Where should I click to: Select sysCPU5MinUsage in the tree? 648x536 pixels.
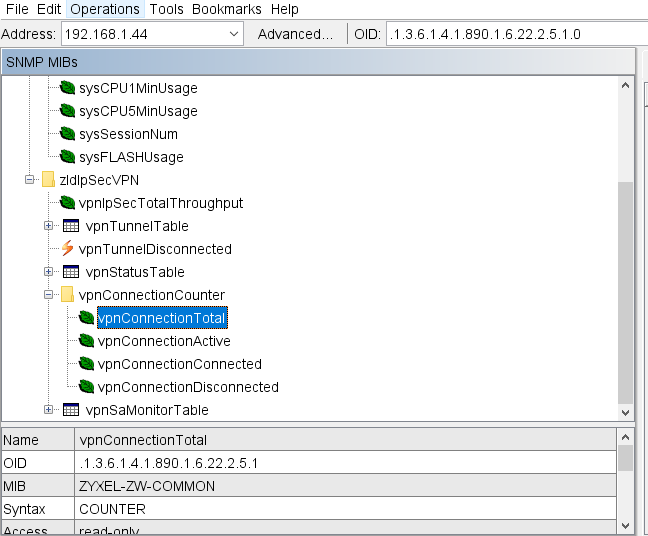(x=138, y=111)
